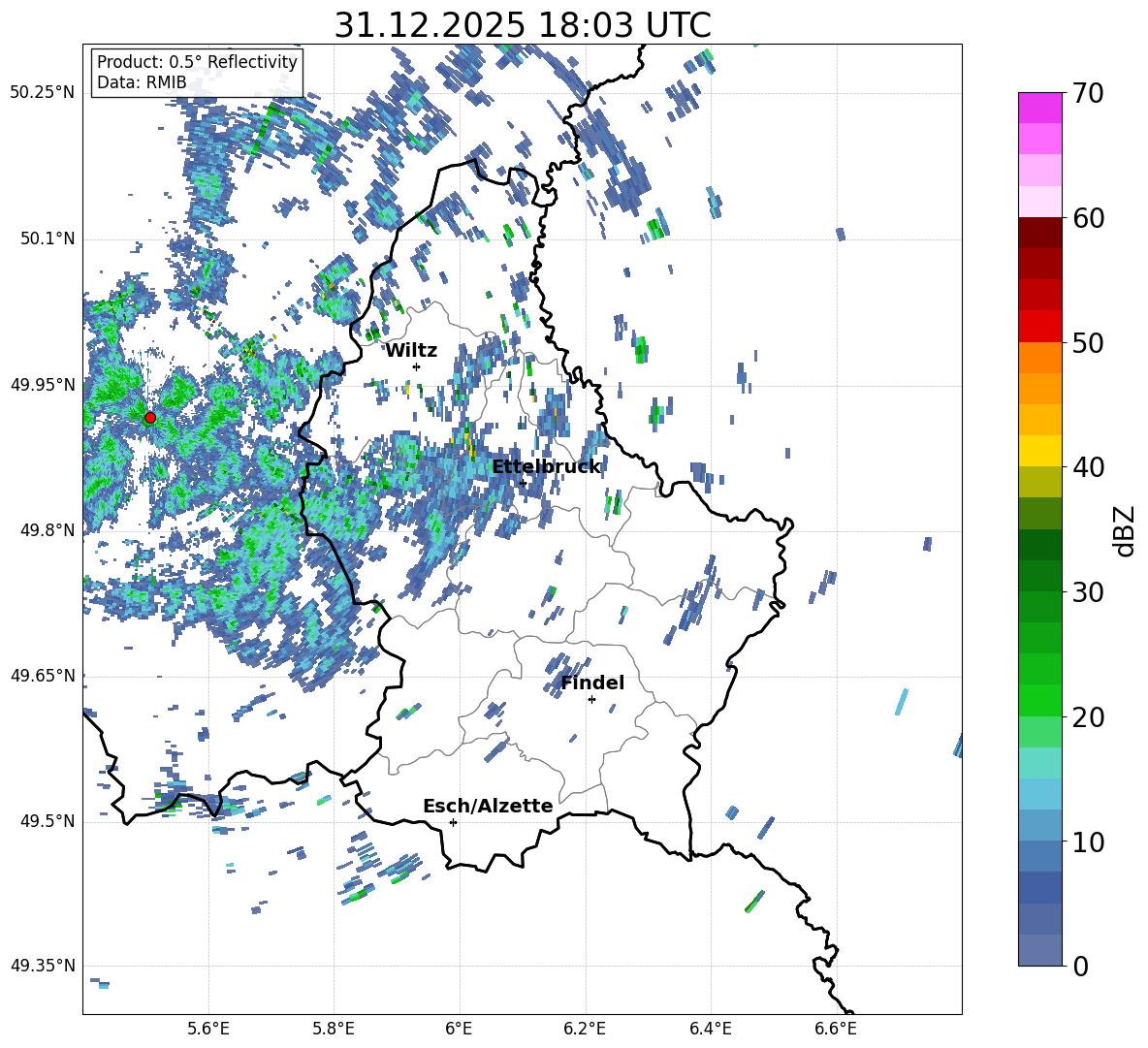Viewport: 1148px width, 1048px height.
Task: Click the Esch/Alzette city label
Action: (x=488, y=806)
